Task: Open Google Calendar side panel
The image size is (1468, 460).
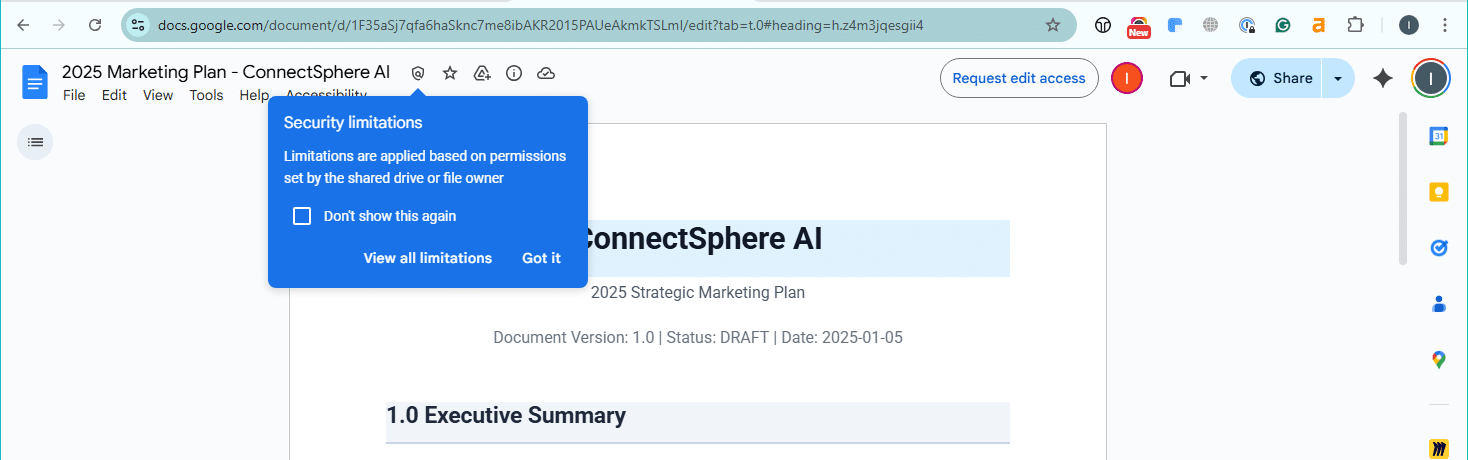Action: tap(1439, 137)
